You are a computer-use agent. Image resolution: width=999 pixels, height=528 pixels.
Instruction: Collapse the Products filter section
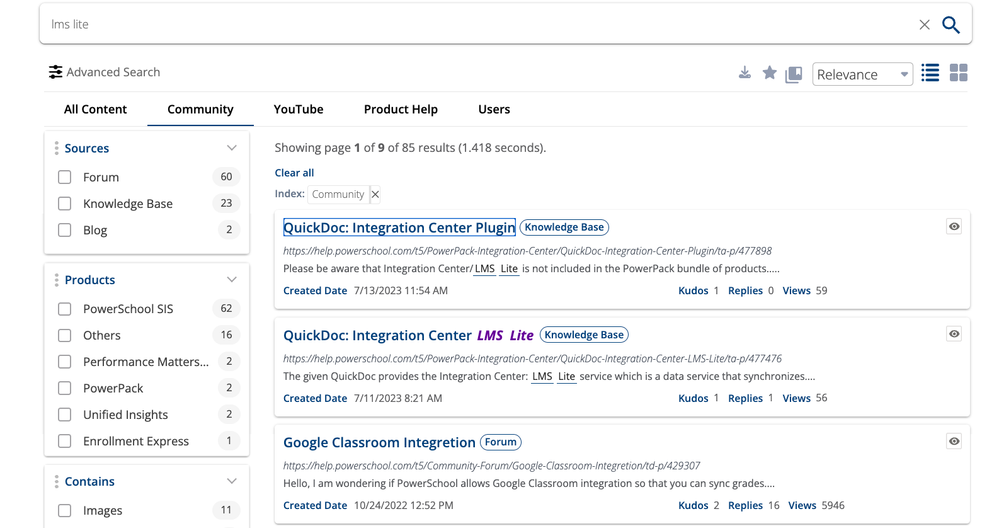[x=231, y=280]
